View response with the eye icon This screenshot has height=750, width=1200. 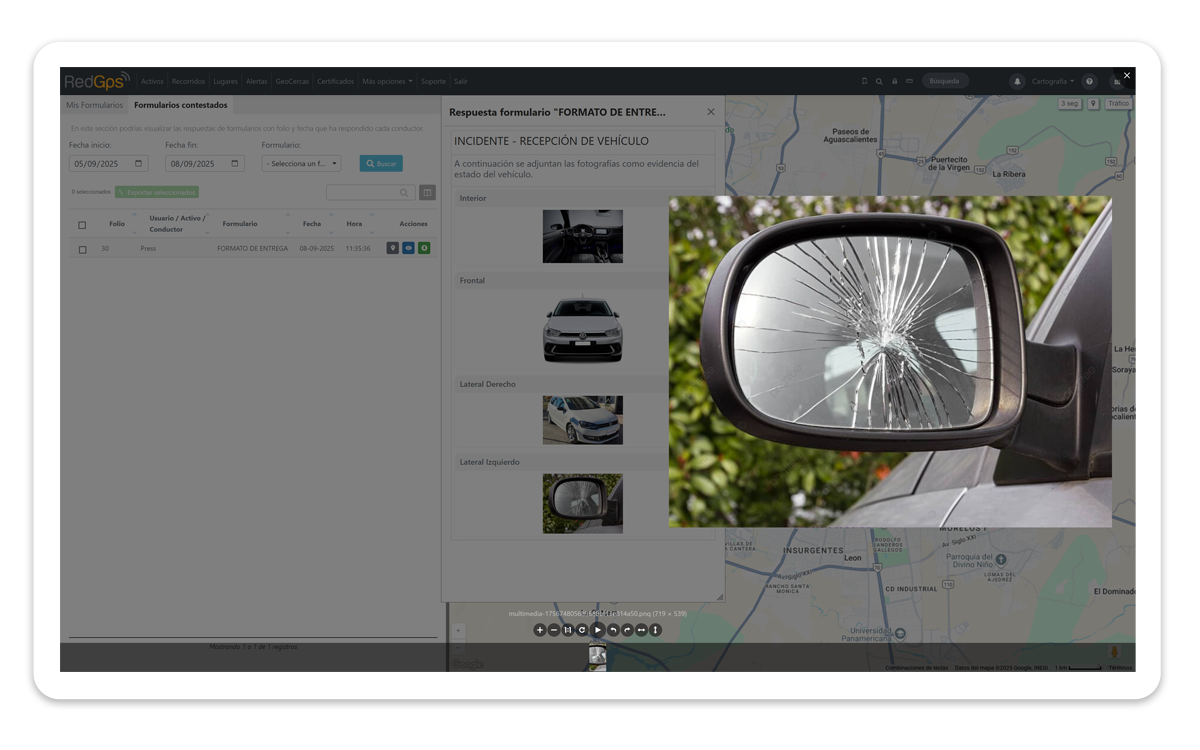click(x=408, y=248)
